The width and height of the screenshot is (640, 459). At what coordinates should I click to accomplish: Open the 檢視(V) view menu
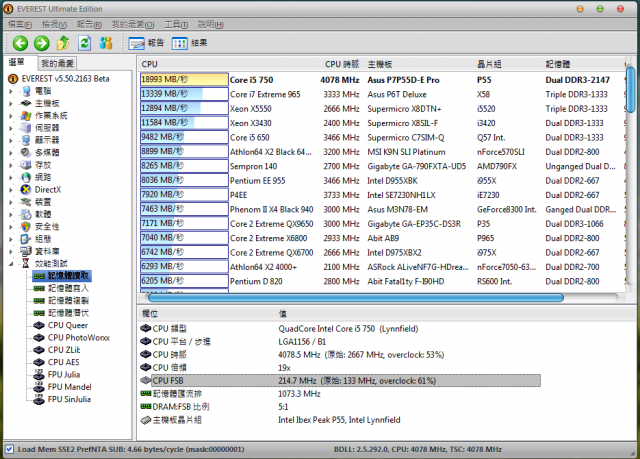(x=54, y=24)
